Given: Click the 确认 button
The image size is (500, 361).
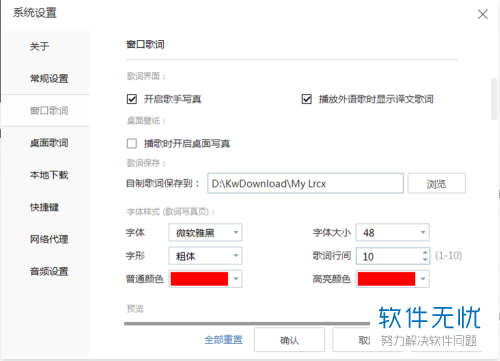Looking at the screenshot, I should coord(289,340).
